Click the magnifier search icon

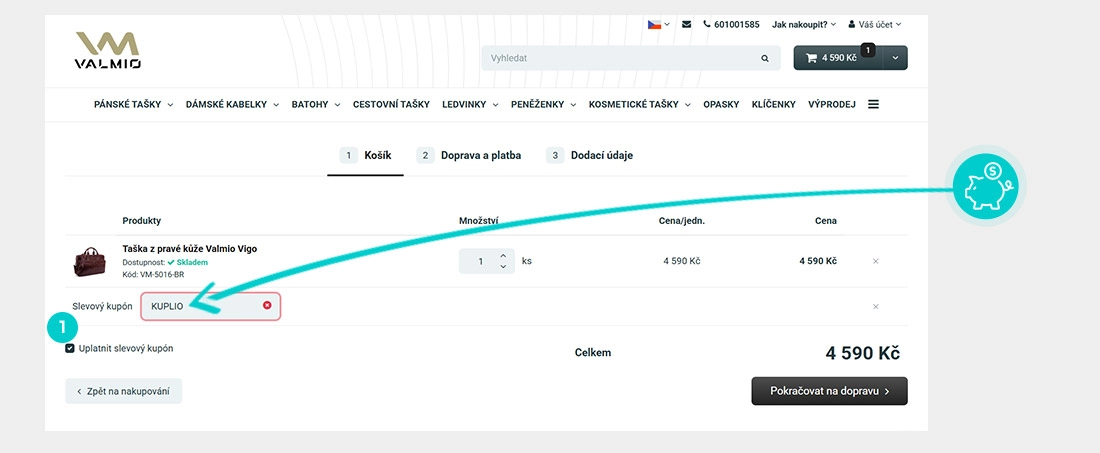coord(765,58)
